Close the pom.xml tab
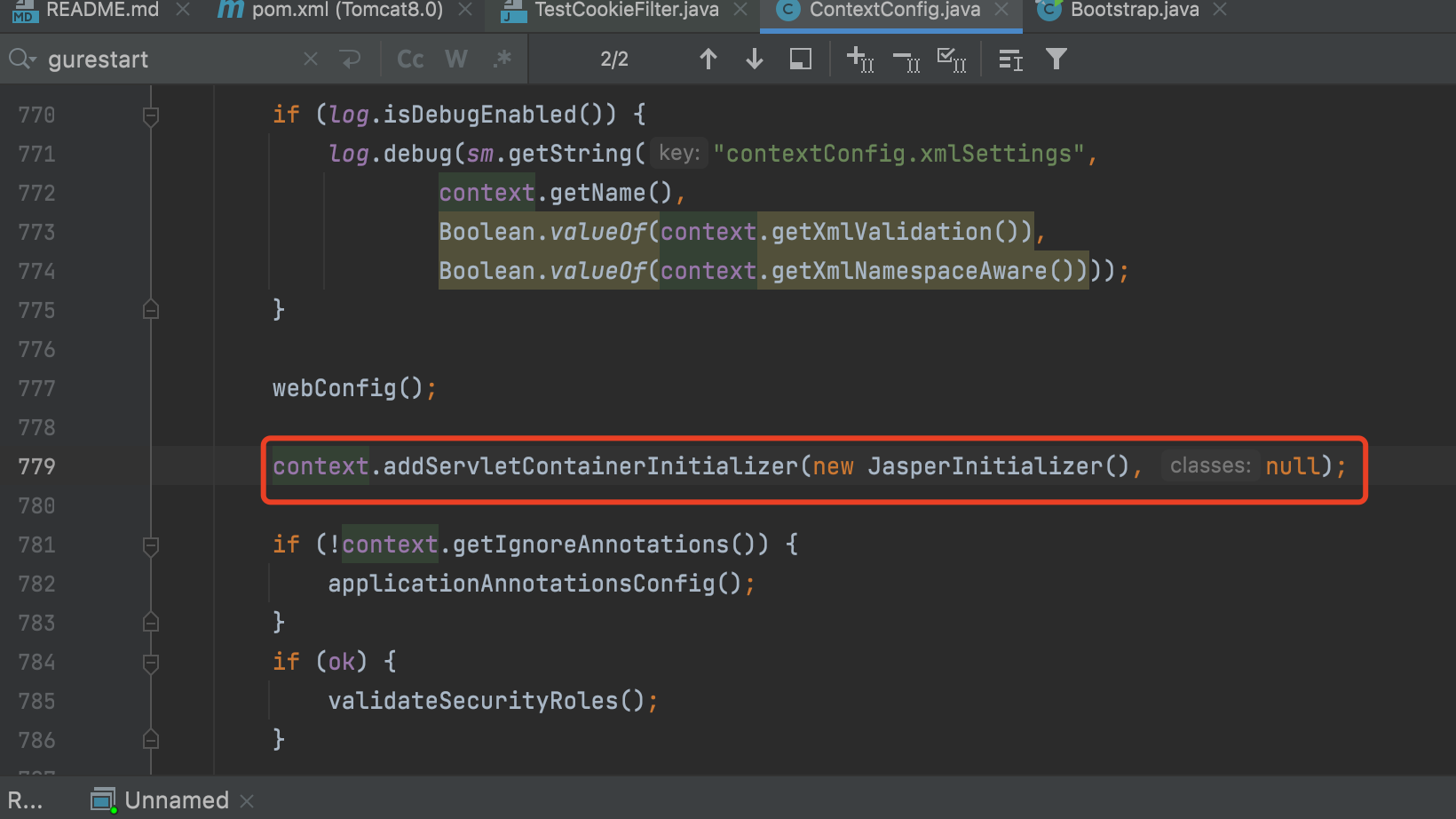 coord(465,10)
